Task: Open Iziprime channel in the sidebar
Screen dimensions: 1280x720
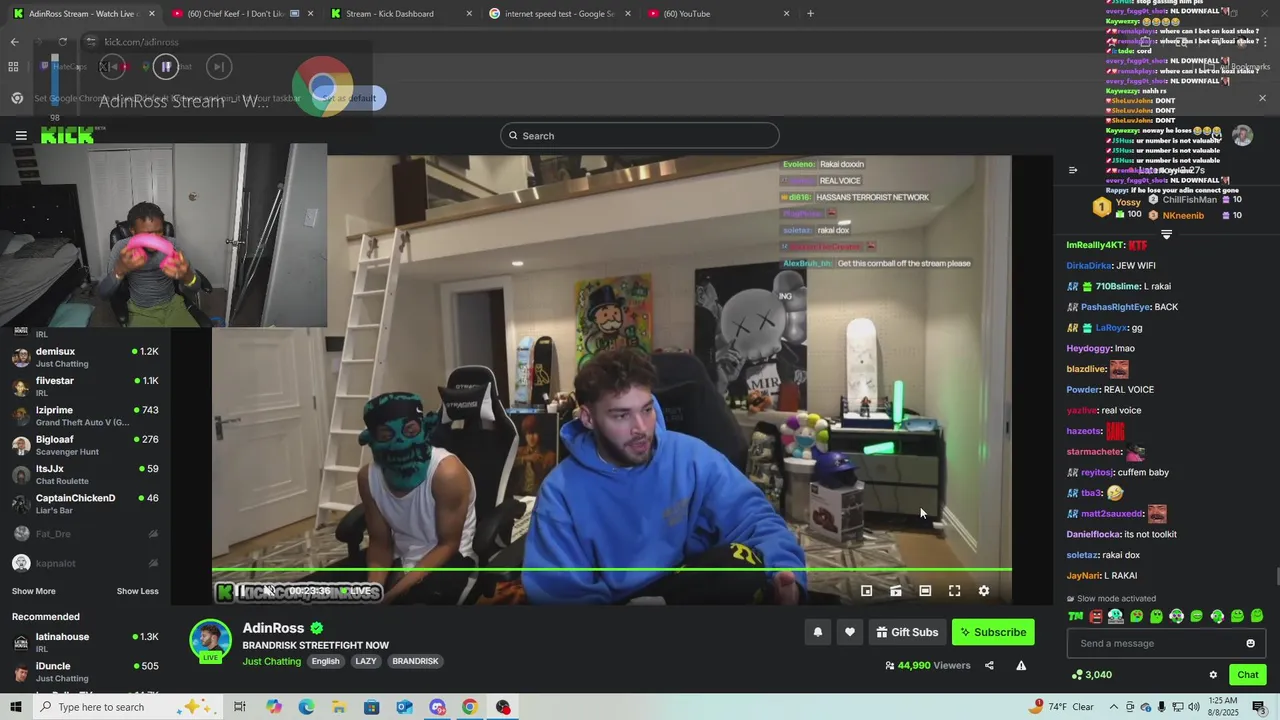Action: 85,416
